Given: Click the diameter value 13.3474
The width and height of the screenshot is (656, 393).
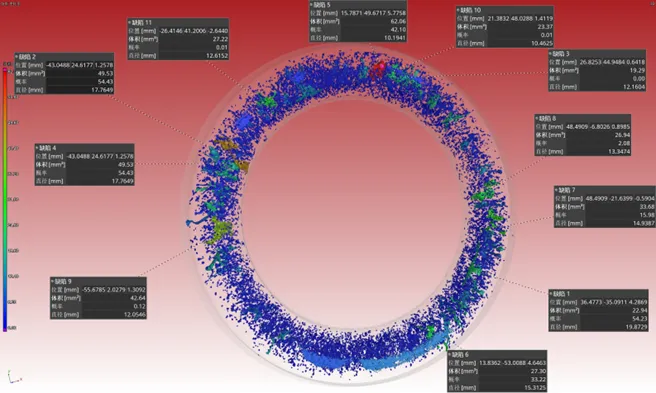Looking at the screenshot, I should coord(619,152).
